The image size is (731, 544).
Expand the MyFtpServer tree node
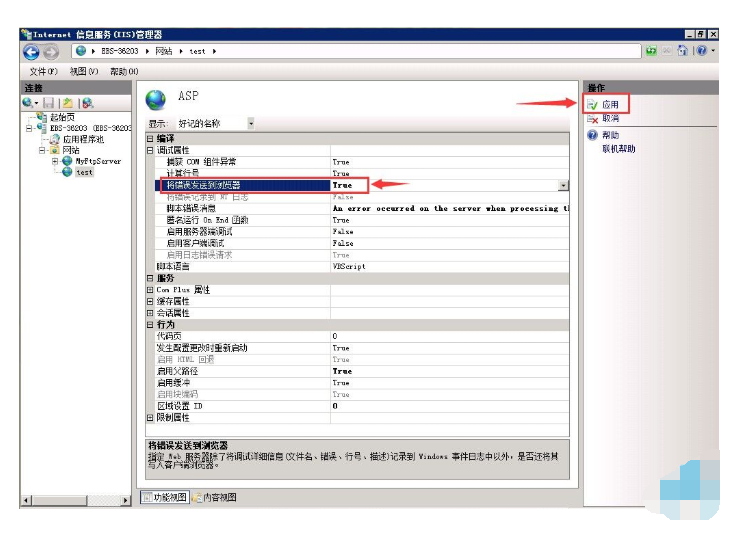[55, 161]
